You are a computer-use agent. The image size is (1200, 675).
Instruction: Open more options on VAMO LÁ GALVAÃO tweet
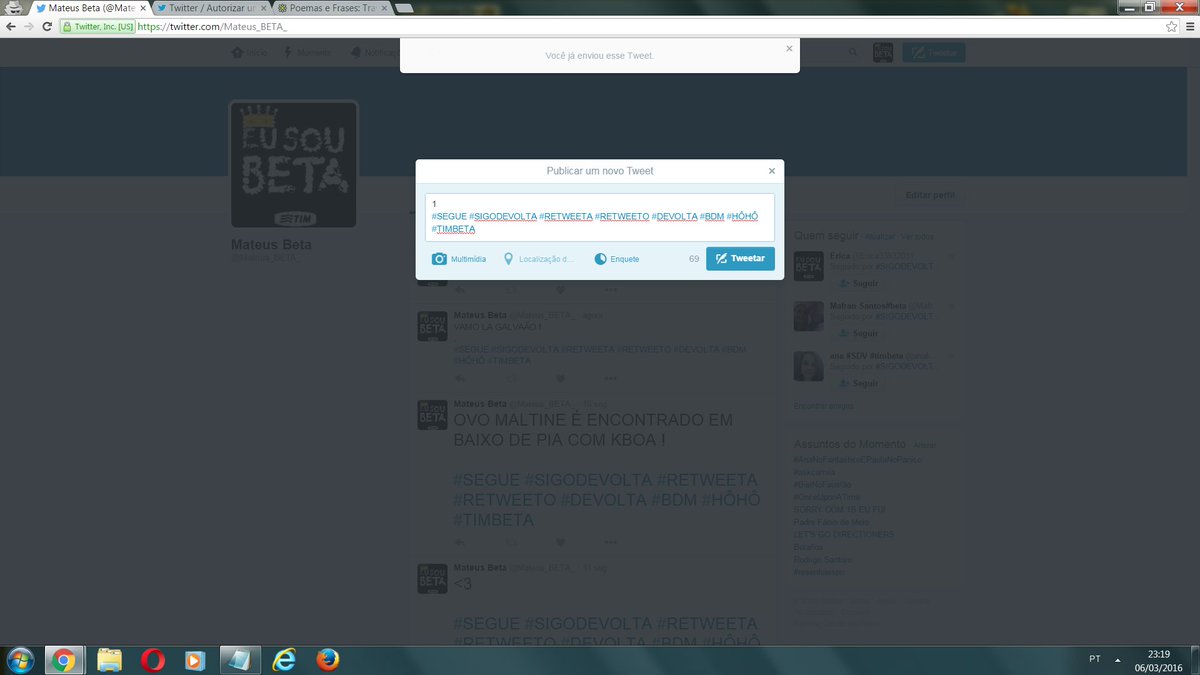click(x=610, y=378)
